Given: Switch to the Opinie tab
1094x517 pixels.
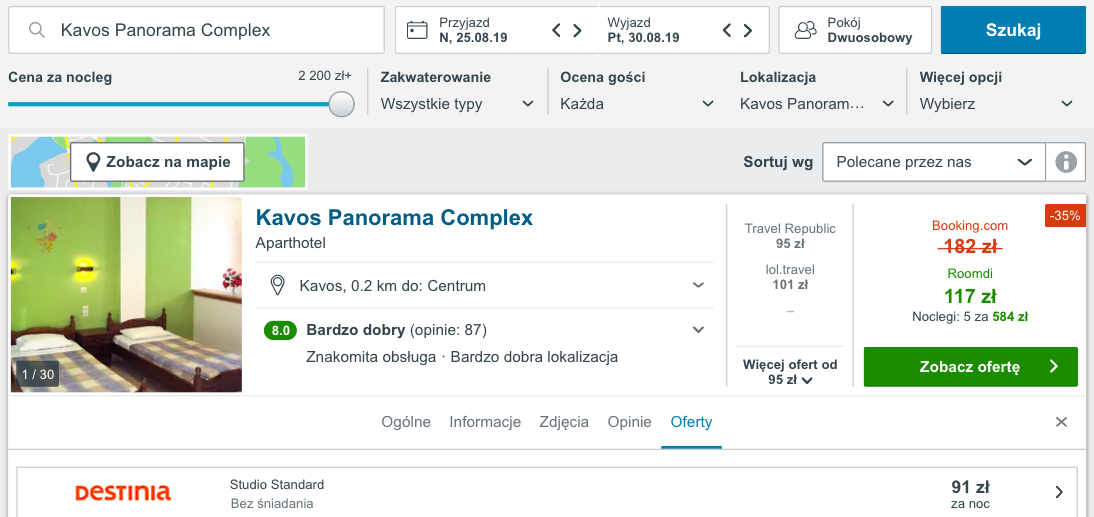Looking at the screenshot, I should [629, 422].
